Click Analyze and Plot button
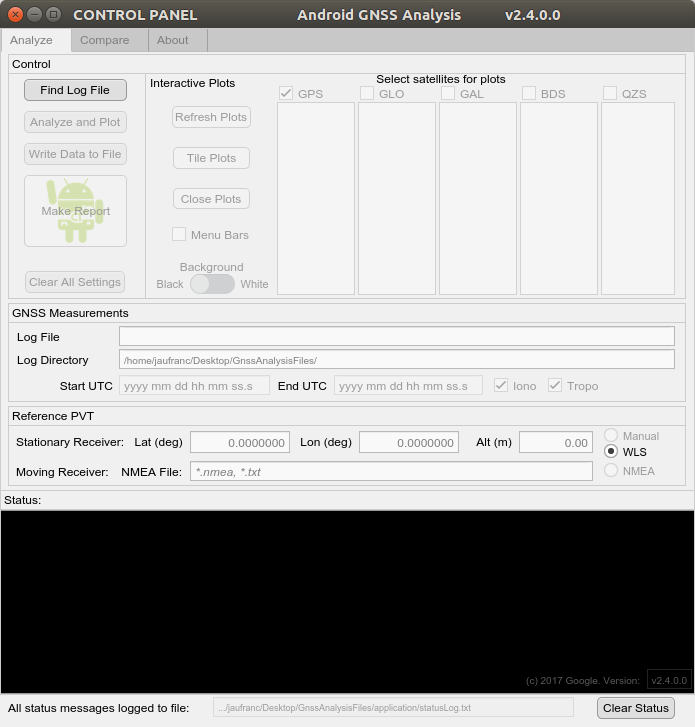The width and height of the screenshot is (695, 727). (x=75, y=122)
